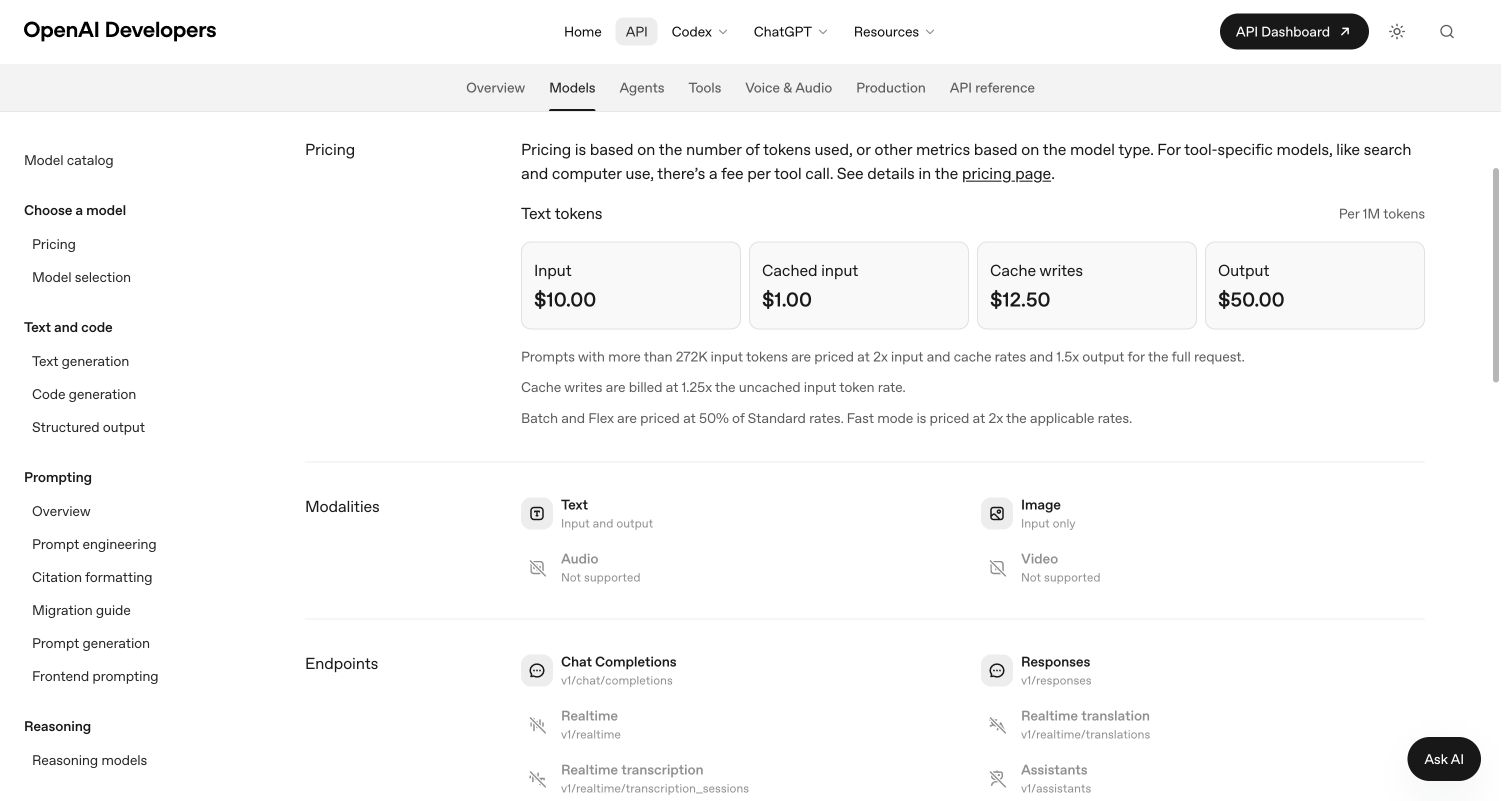Open Model catalog in the sidebar
The height and width of the screenshot is (801, 1512).
click(69, 160)
